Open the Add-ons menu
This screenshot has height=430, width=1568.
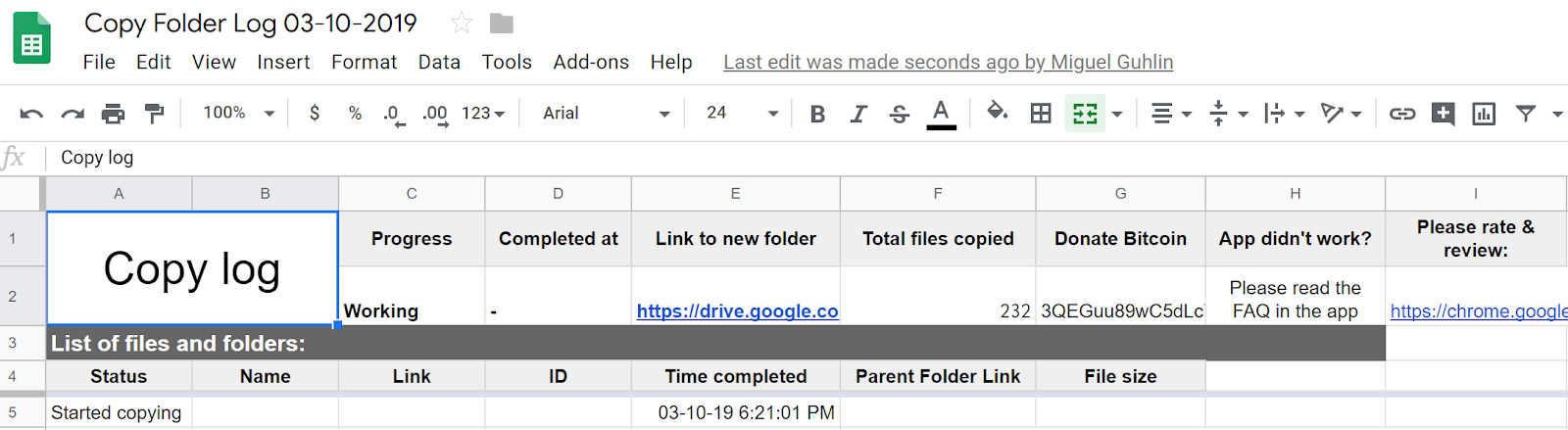[x=591, y=62]
